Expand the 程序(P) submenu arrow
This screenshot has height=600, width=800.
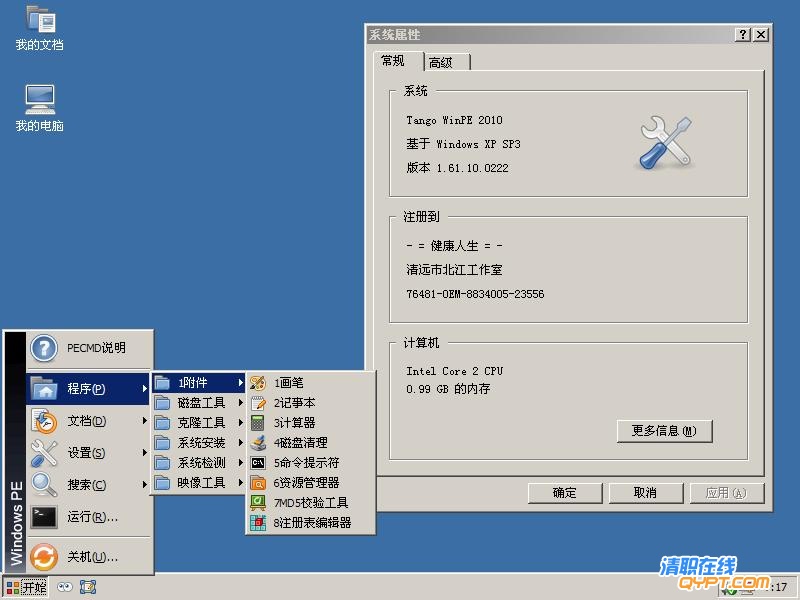(x=144, y=389)
